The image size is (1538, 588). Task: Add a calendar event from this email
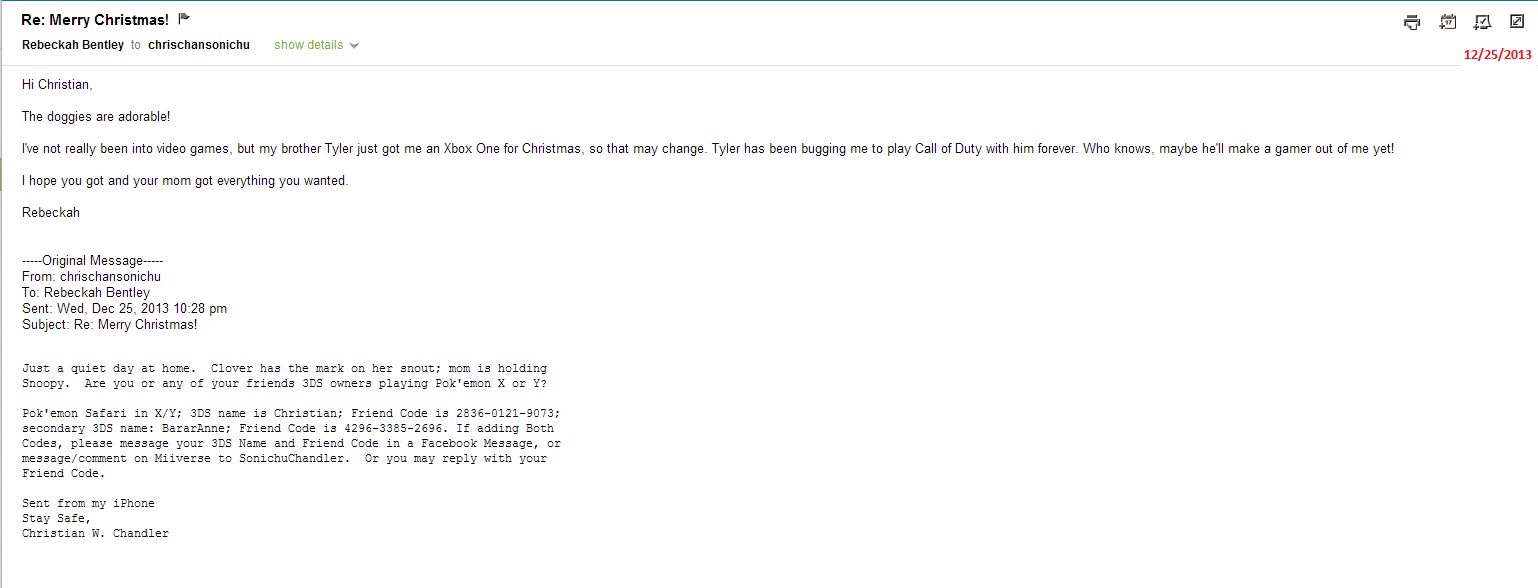(x=1447, y=22)
